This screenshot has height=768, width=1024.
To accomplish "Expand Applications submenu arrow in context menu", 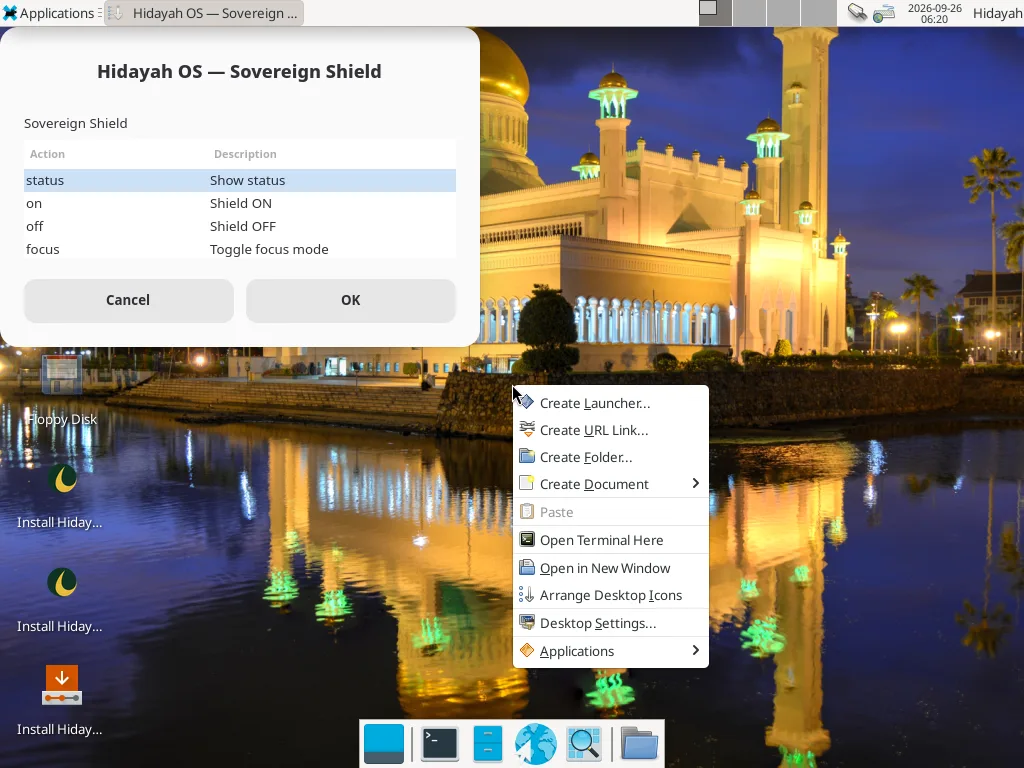I will click(696, 650).
